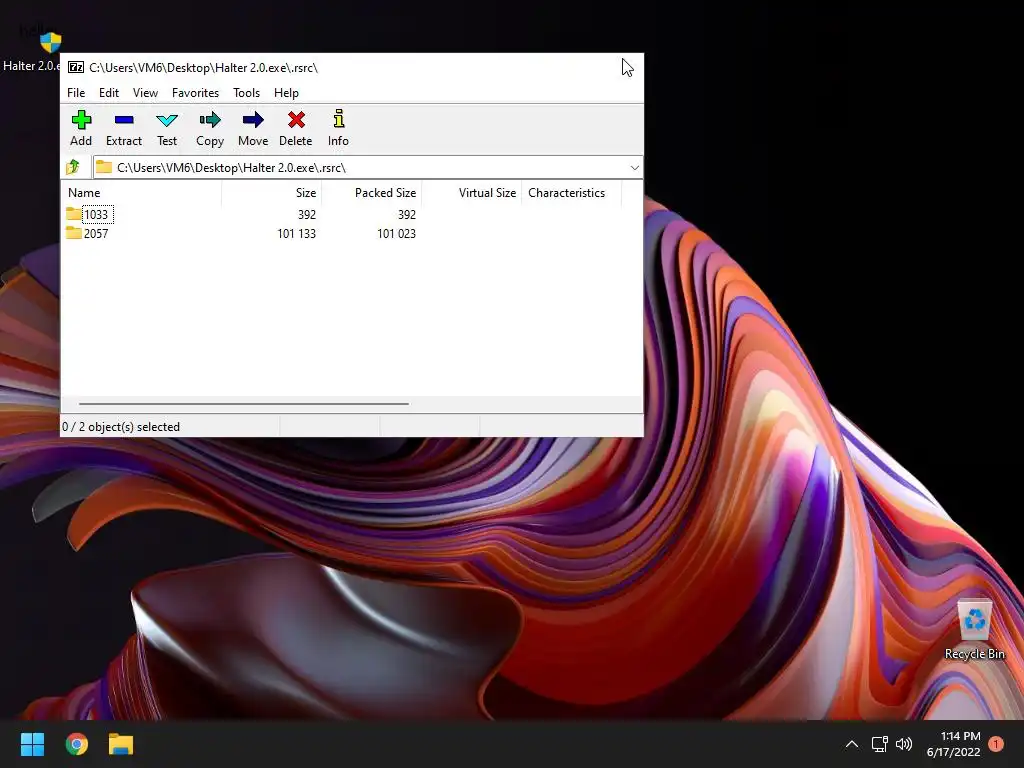The height and width of the screenshot is (768, 1024).
Task: Click size value 101 133
Action: (296, 233)
